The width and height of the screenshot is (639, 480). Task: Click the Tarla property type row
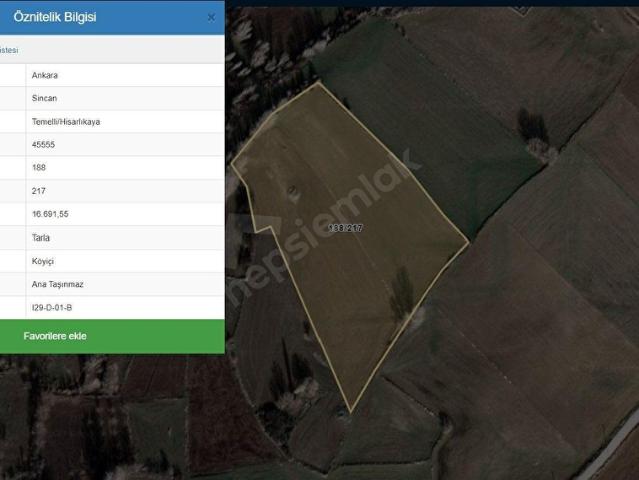pyautogui.click(x=112, y=238)
